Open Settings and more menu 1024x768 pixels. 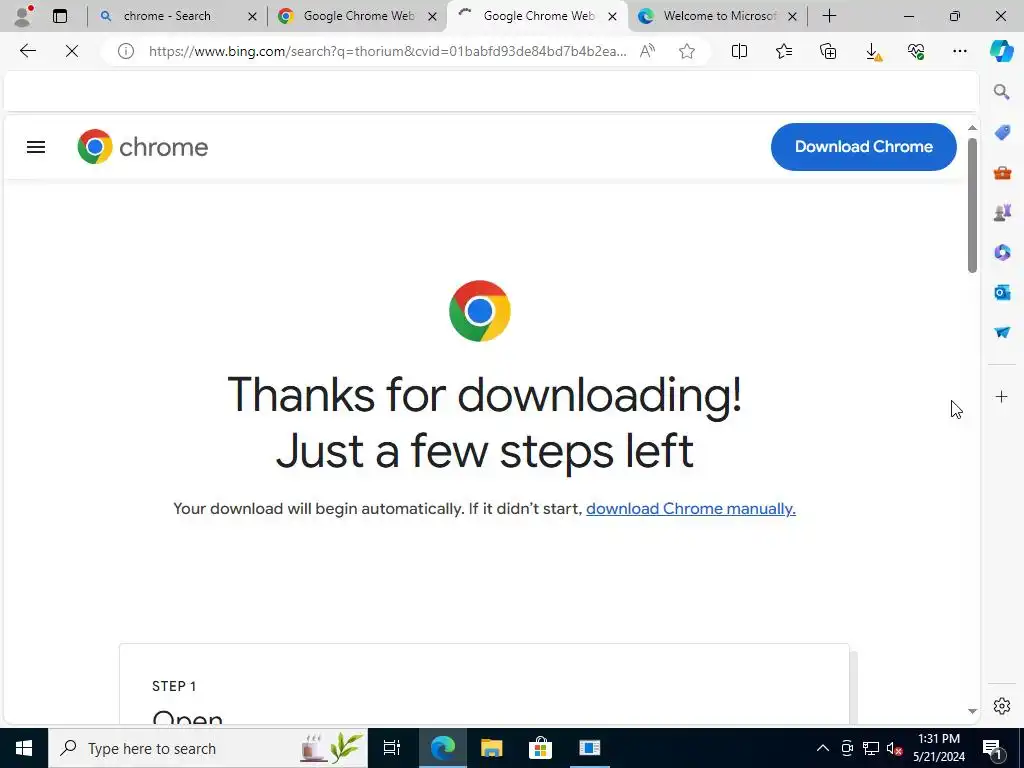[960, 51]
